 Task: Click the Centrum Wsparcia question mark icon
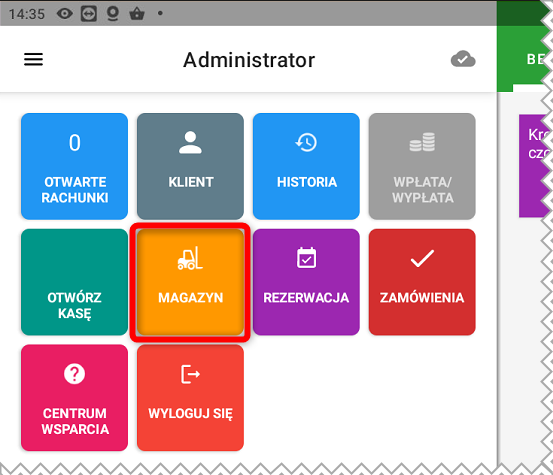(74, 373)
